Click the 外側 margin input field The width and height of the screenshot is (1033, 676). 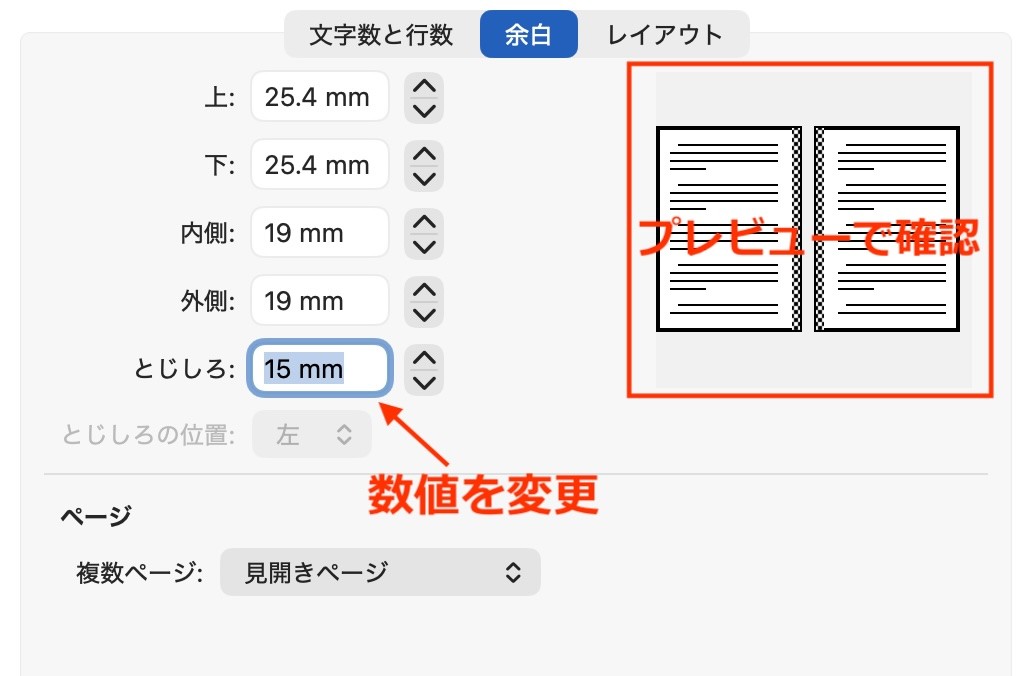320,300
